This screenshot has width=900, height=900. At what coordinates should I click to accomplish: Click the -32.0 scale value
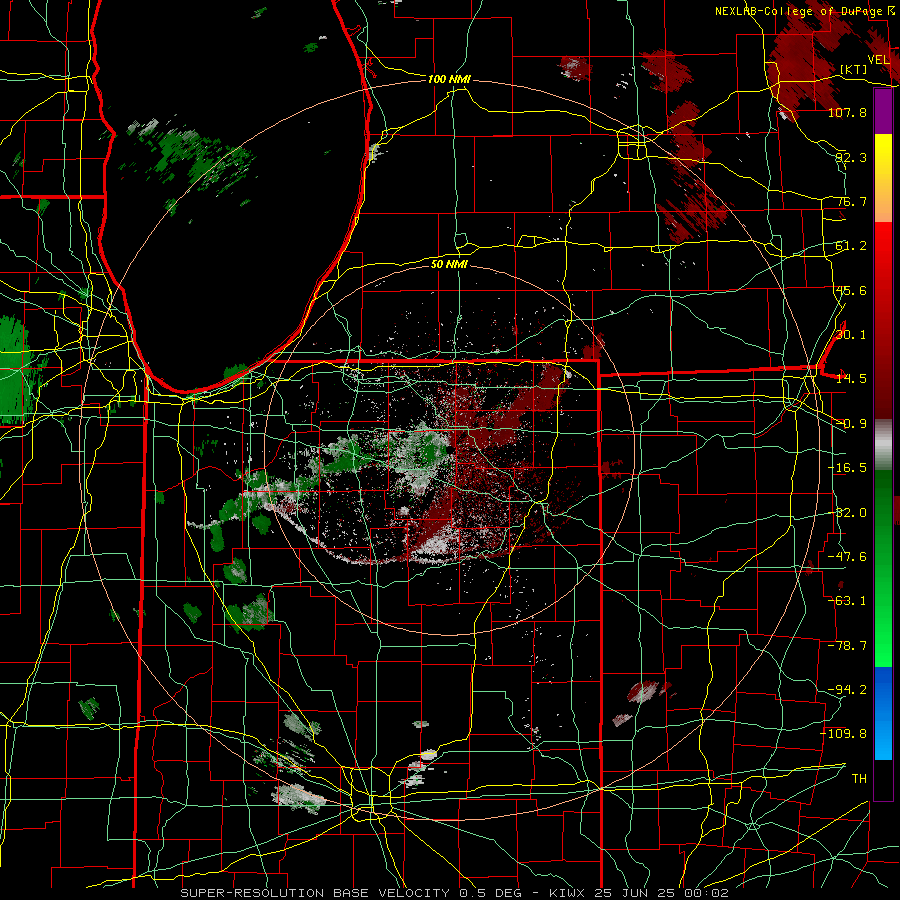point(847,513)
